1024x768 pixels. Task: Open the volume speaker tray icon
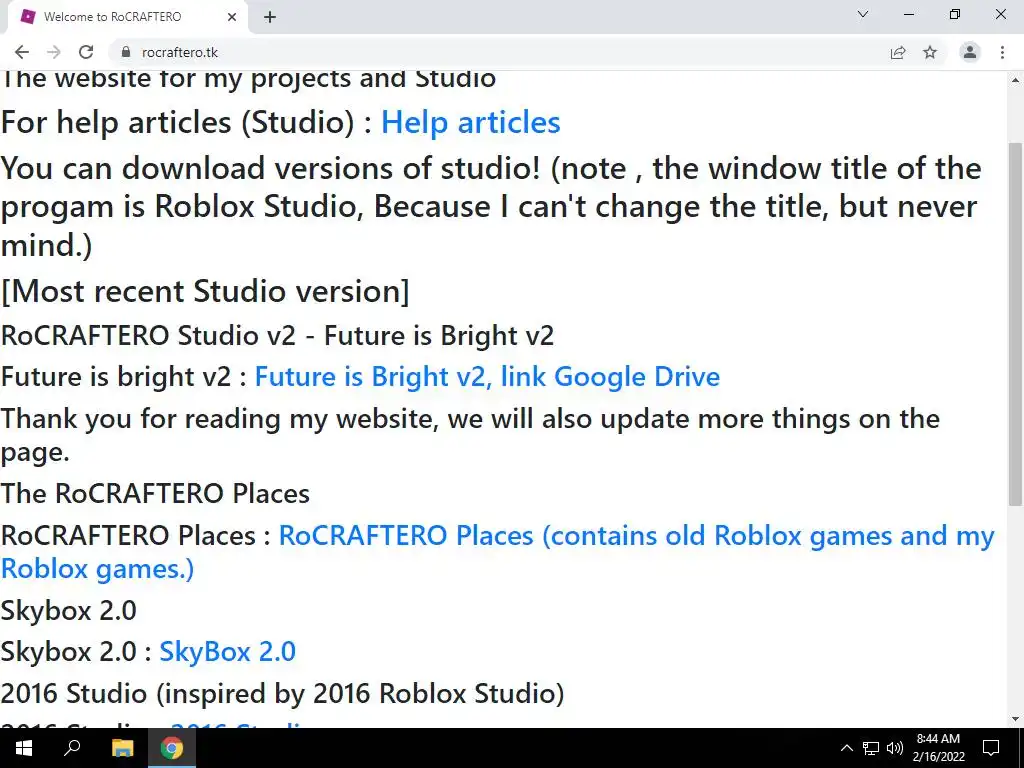[895, 748]
